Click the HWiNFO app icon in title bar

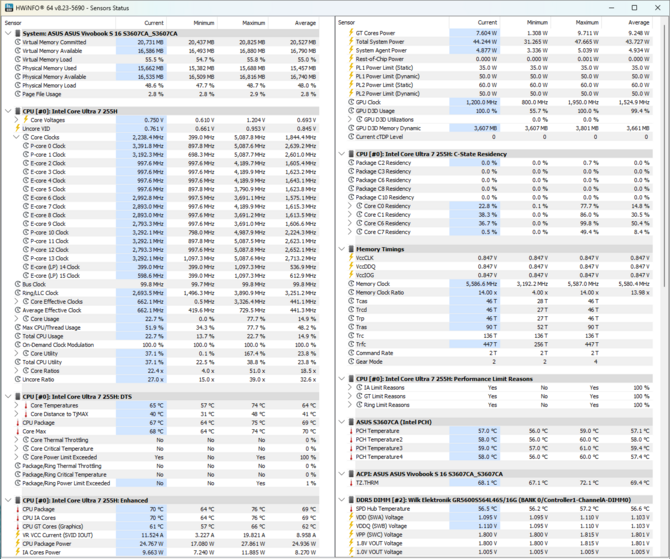8,8
